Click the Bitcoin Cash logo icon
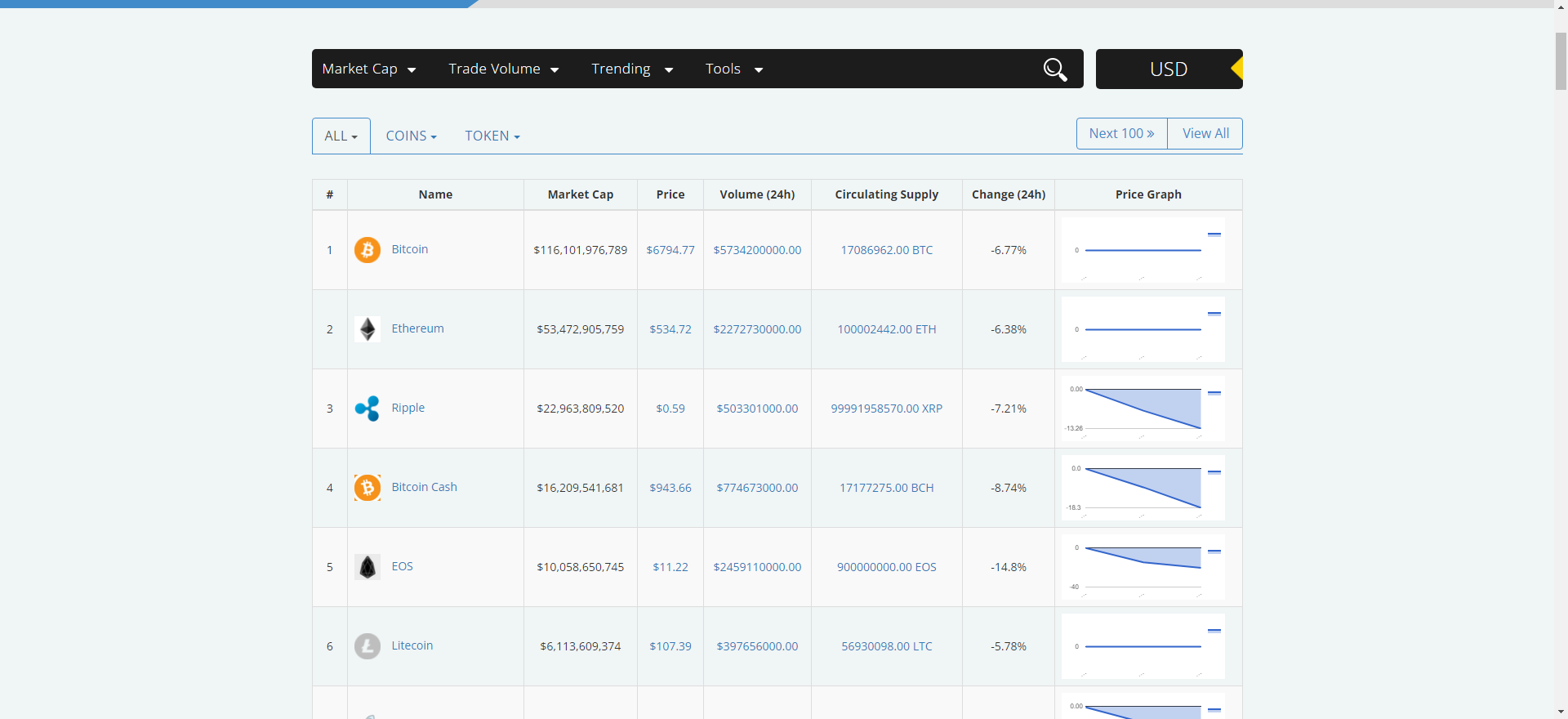Screen dimensions: 1568x719 367,488
